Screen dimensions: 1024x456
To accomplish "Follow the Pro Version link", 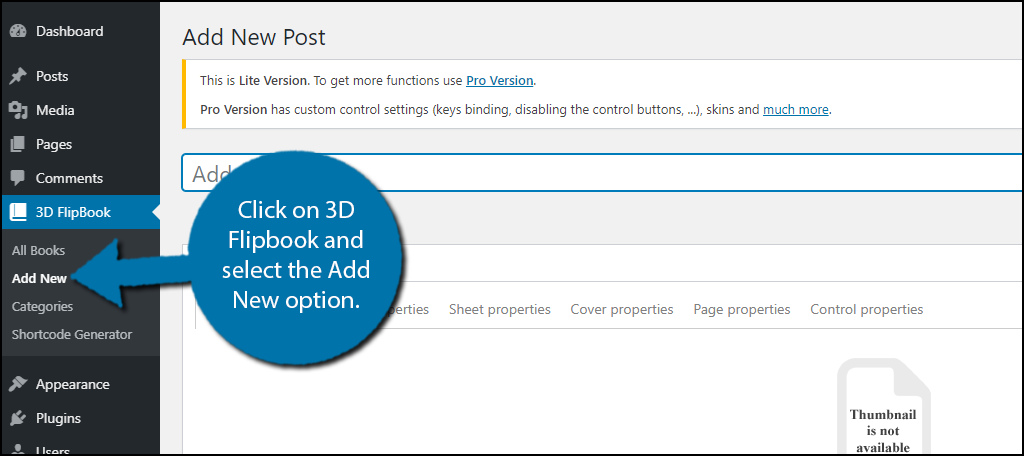I will tap(500, 81).
